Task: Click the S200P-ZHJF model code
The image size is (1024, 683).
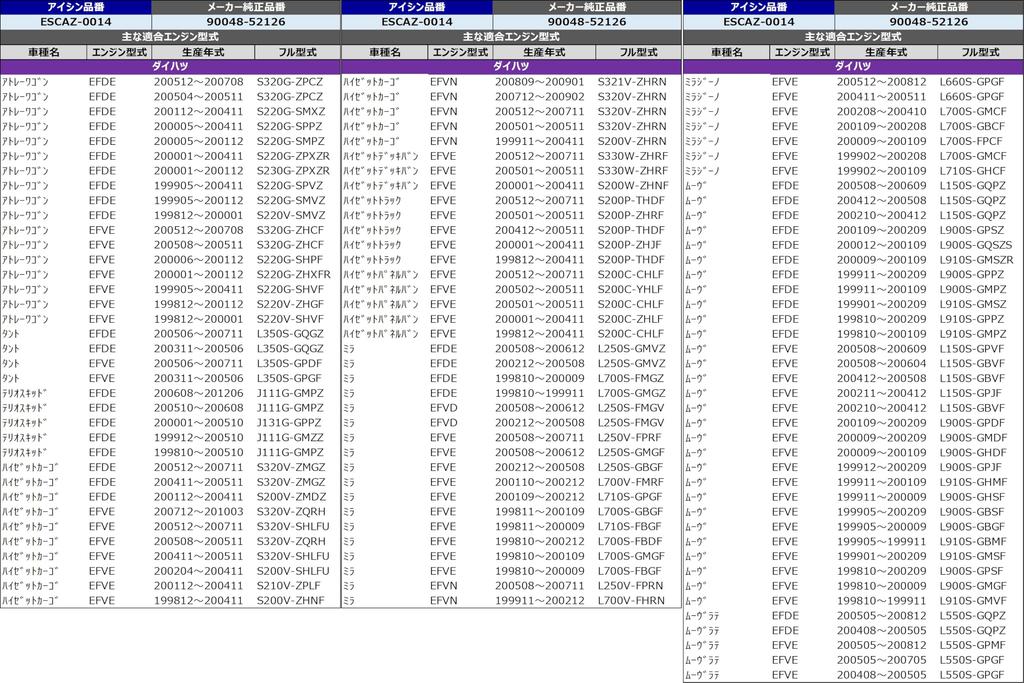Action: click(630, 244)
